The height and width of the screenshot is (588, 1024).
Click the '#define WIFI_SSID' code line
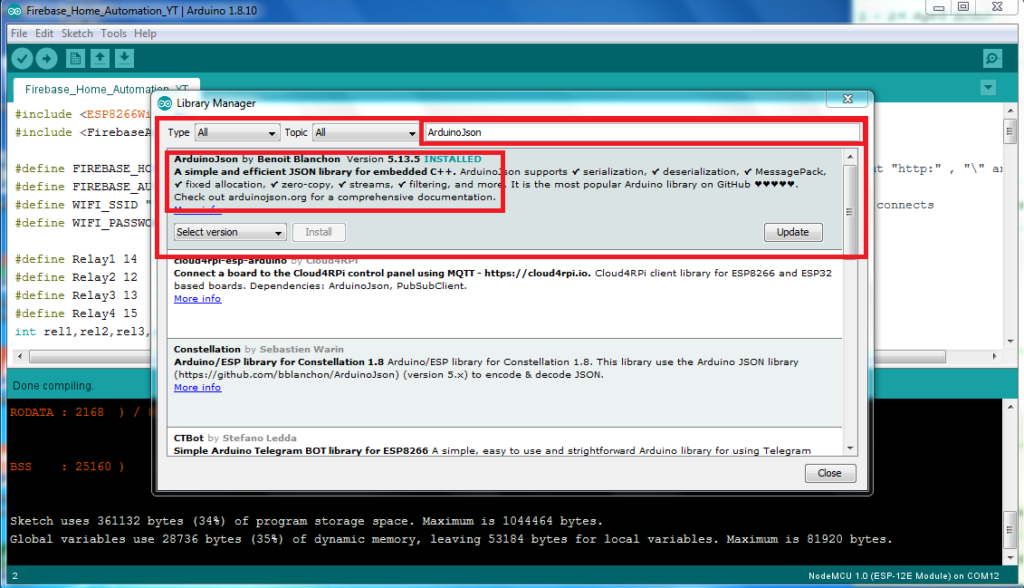click(83, 204)
